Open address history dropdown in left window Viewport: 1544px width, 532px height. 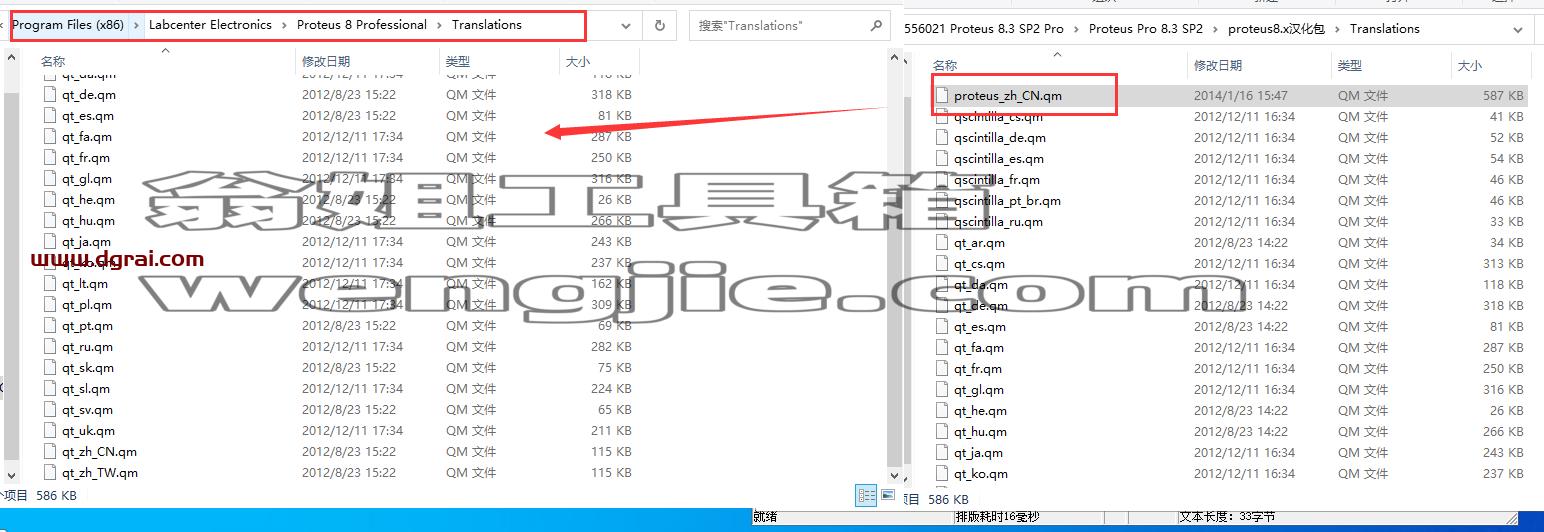pos(627,26)
